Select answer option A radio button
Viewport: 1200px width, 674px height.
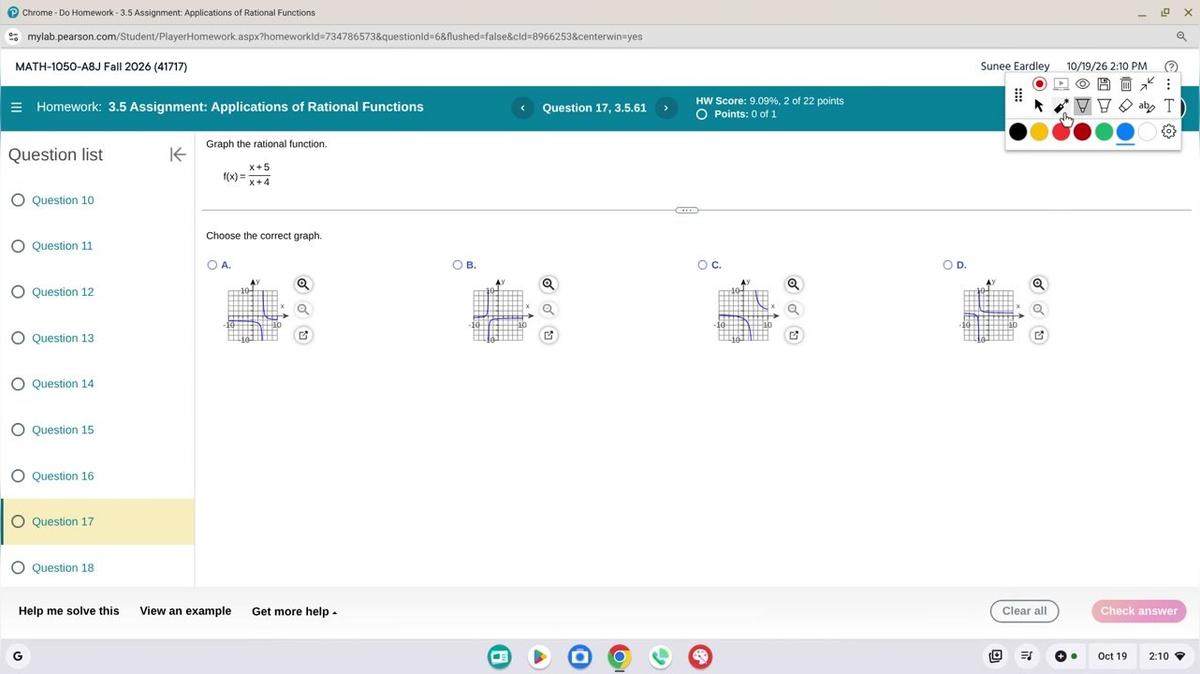pyautogui.click(x=212, y=265)
